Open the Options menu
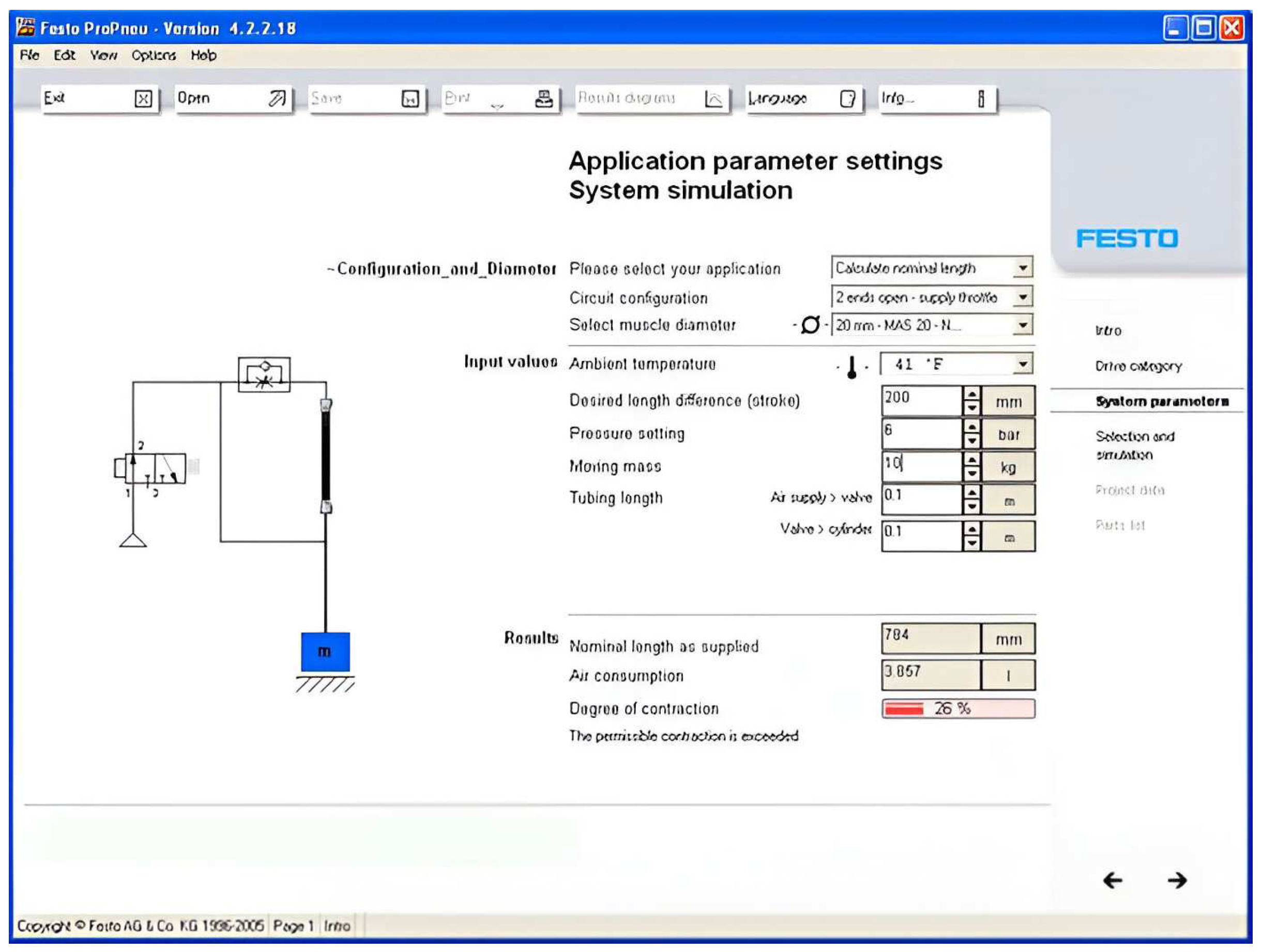Screen dimensions: 1262x952 154,55
